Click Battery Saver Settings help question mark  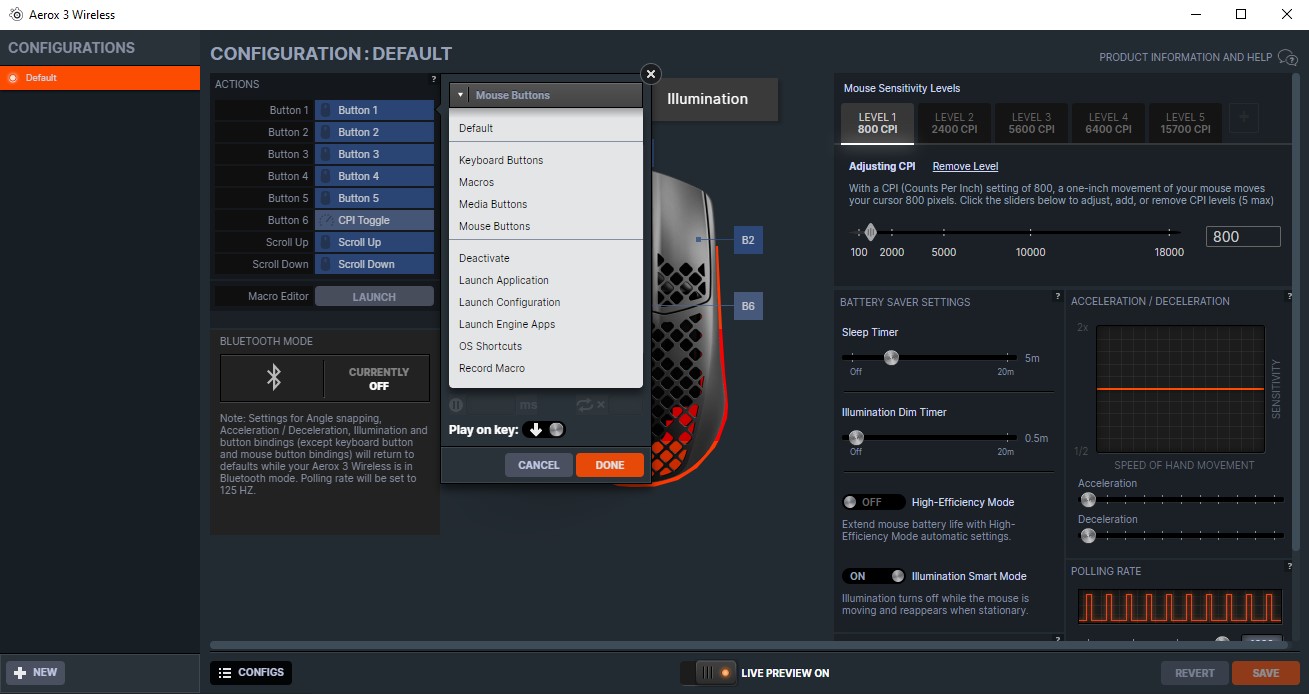pyautogui.click(x=1057, y=297)
